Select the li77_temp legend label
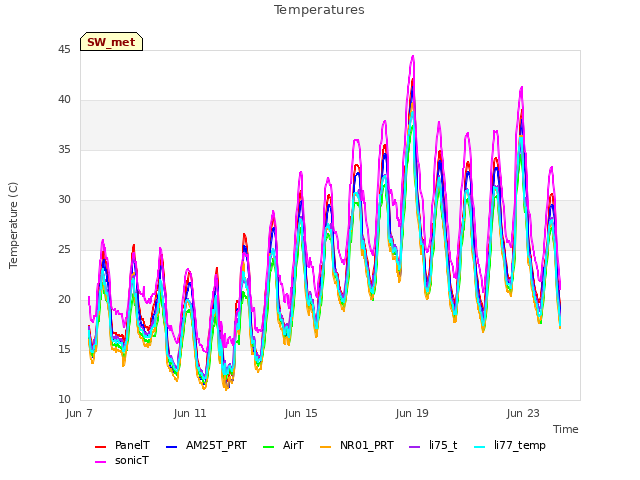The height and width of the screenshot is (480, 640). click(x=520, y=446)
